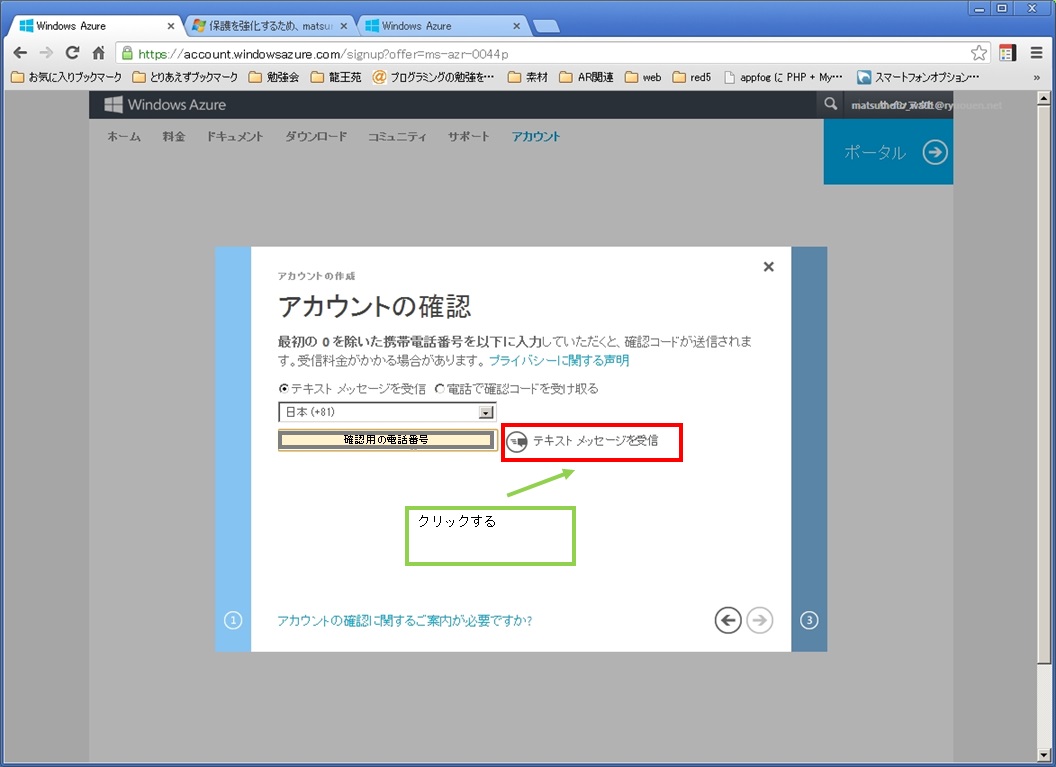Click the 確認用の電話番号 phone number field
1056x767 pixels.
[x=387, y=440]
